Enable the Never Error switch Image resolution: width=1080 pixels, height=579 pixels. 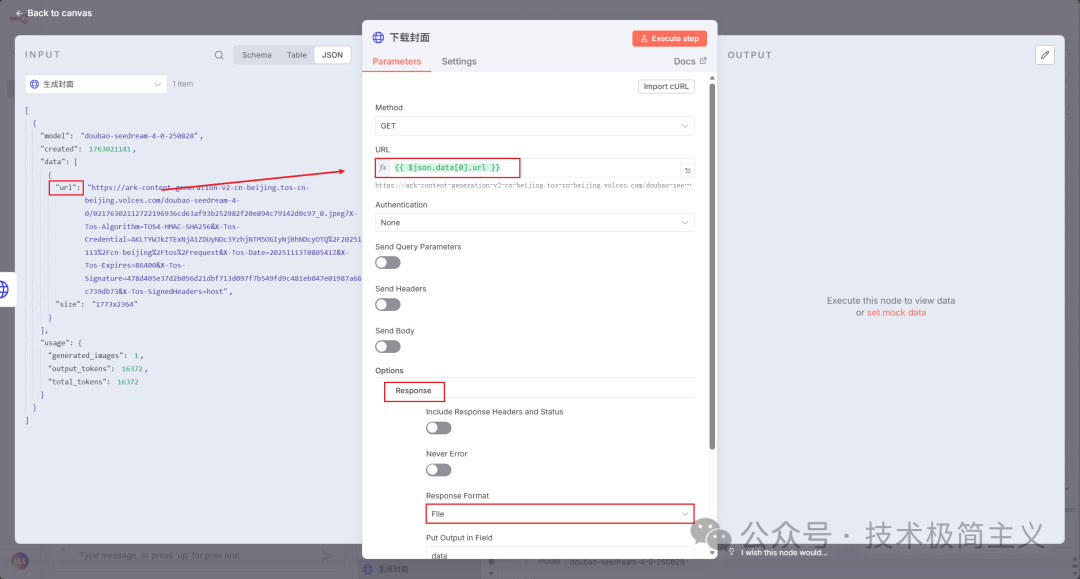point(438,470)
